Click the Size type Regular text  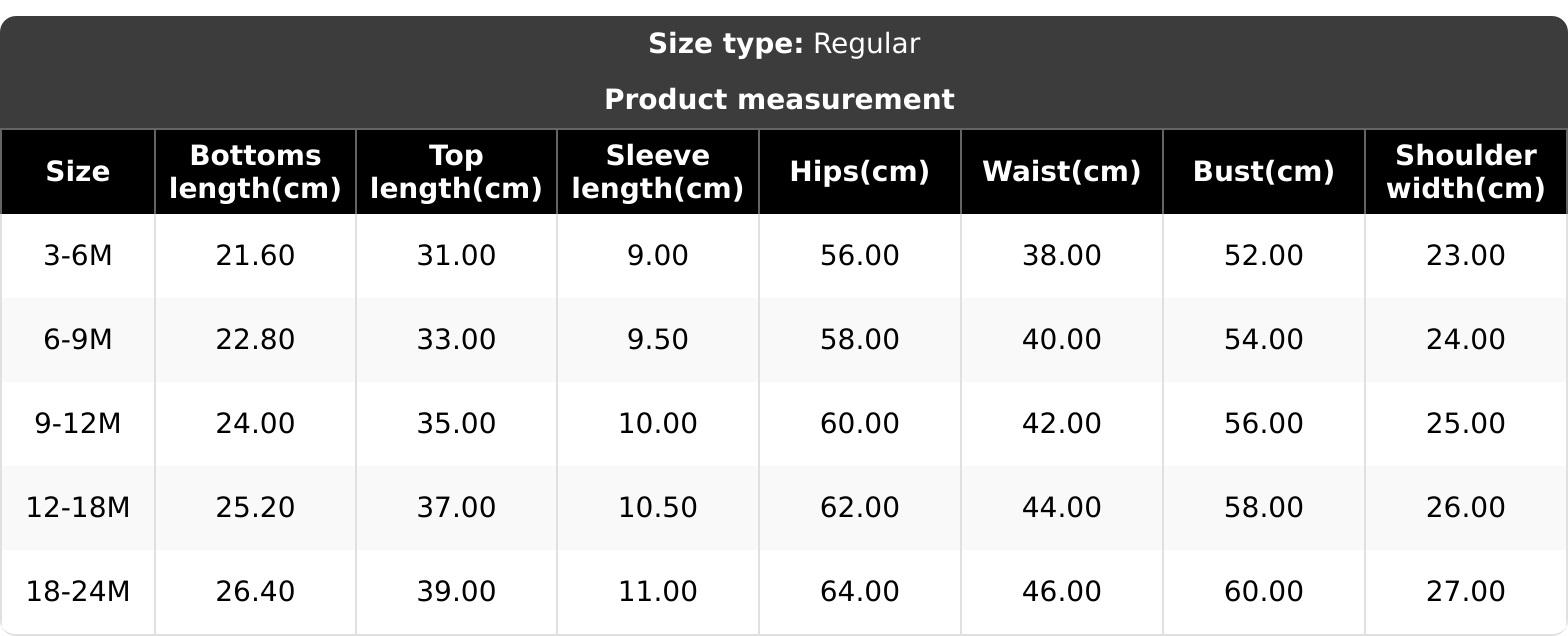pyautogui.click(x=784, y=44)
